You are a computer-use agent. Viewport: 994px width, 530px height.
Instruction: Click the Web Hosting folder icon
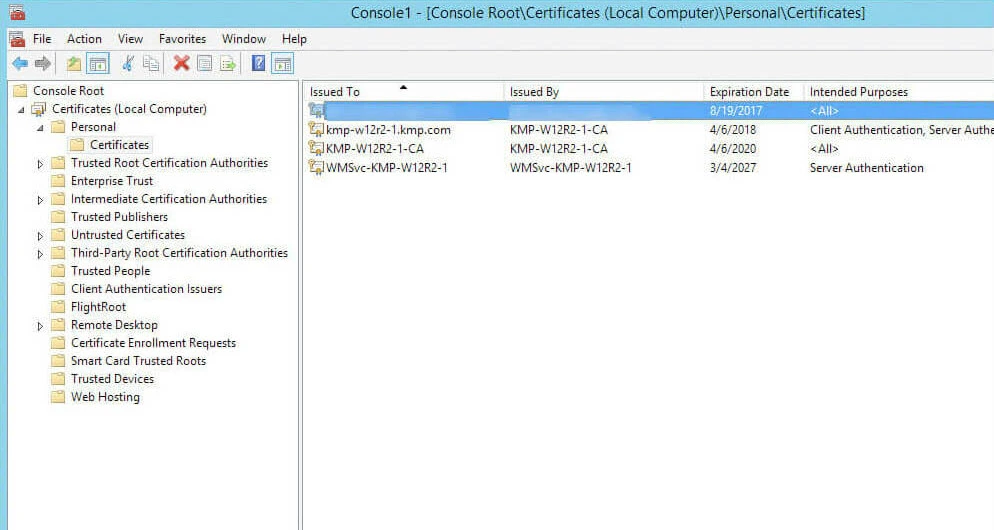pyautogui.click(x=58, y=397)
